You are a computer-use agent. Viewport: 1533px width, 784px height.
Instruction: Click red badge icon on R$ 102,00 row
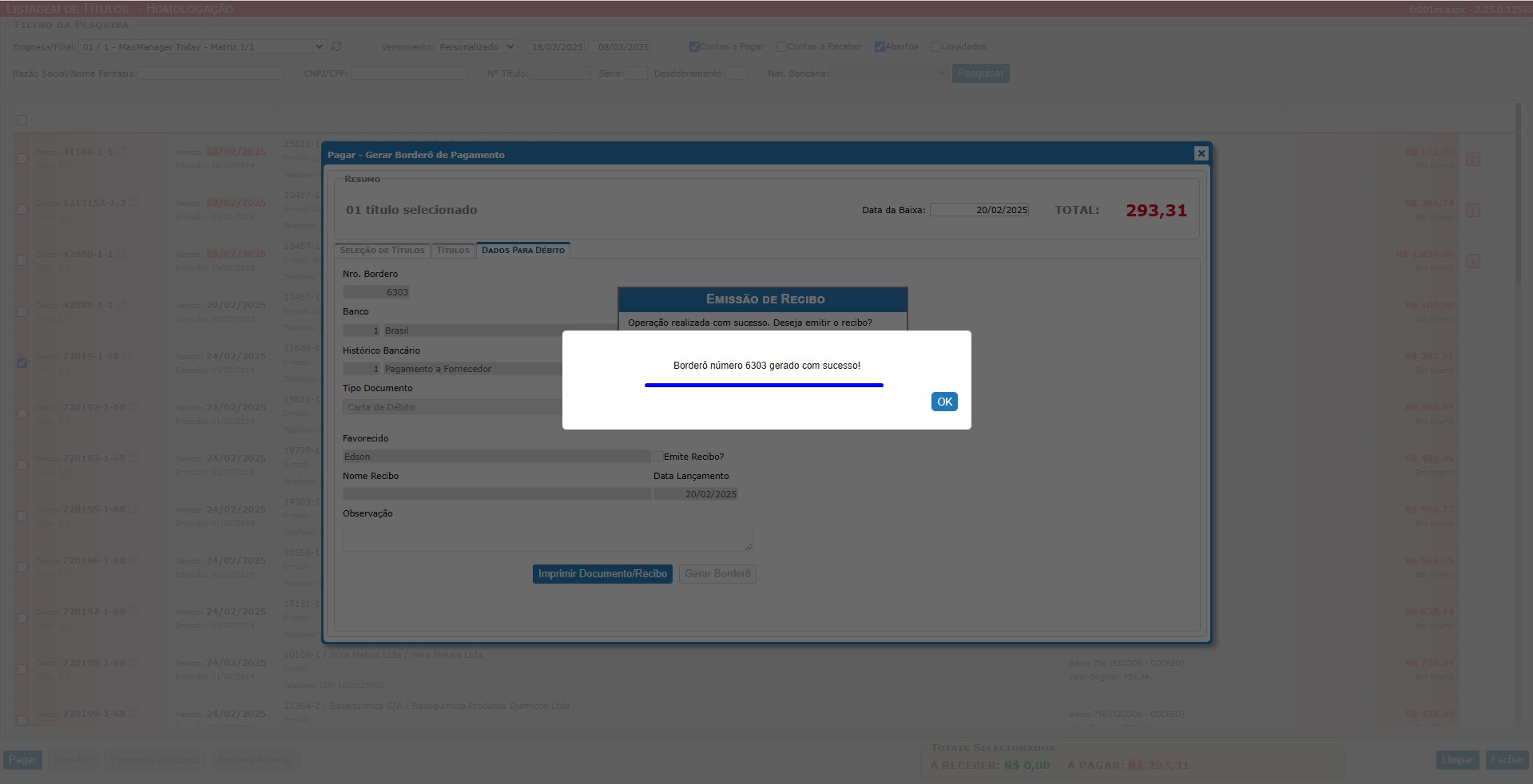click(x=1473, y=159)
